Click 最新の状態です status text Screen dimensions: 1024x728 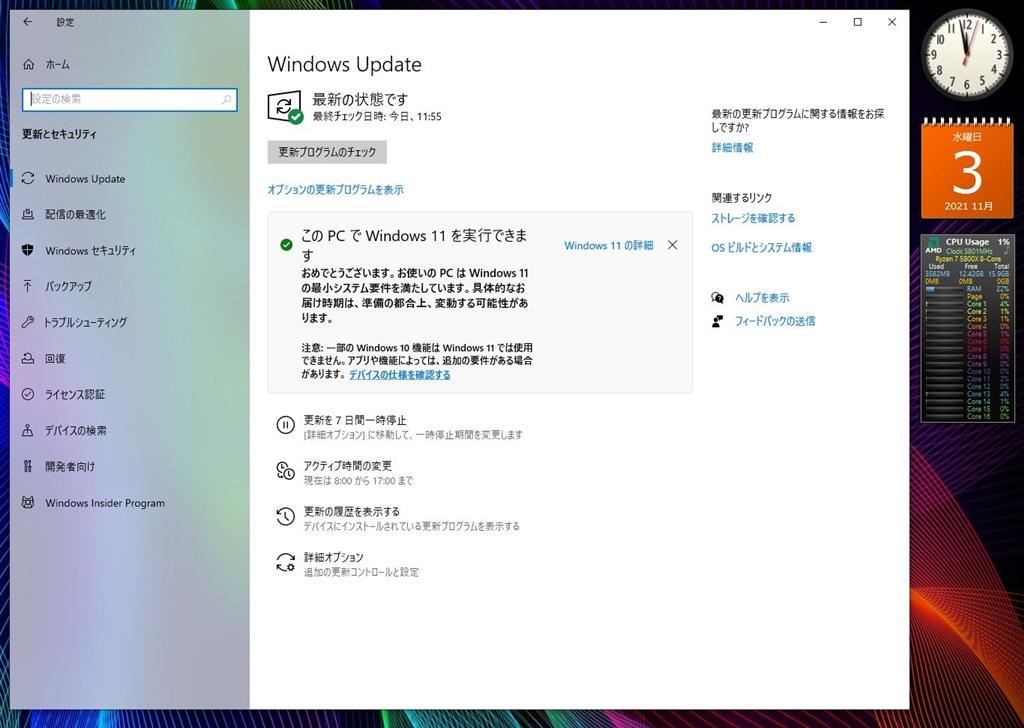tap(360, 99)
